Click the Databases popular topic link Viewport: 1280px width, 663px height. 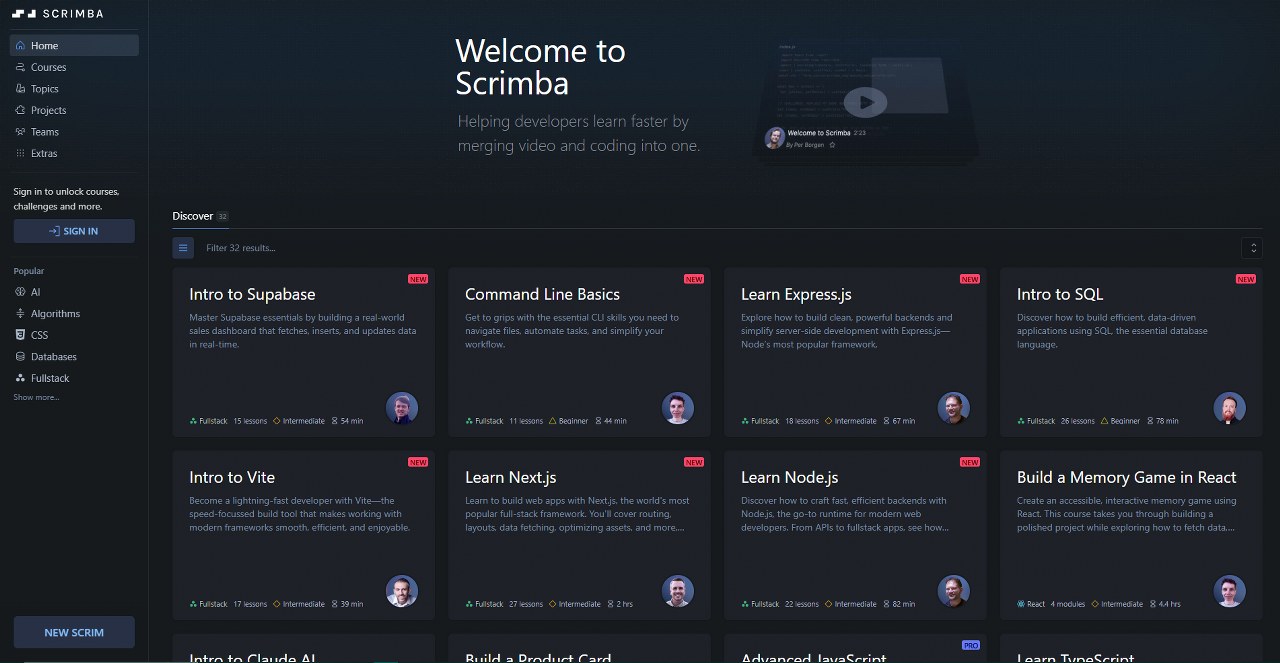(x=54, y=356)
